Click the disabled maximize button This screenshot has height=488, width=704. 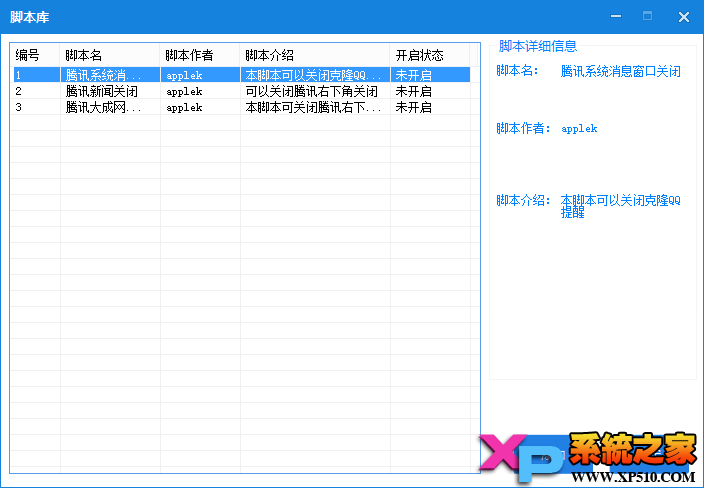[x=647, y=16]
